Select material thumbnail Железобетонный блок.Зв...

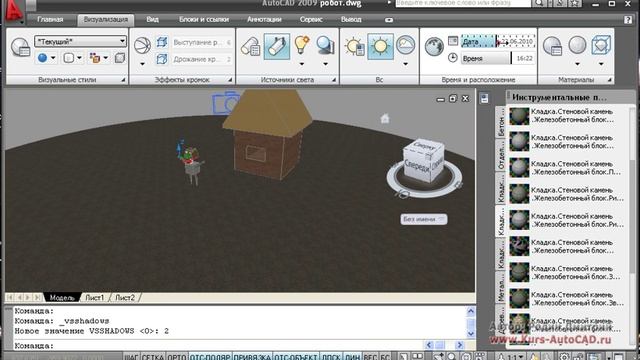[x=520, y=299]
